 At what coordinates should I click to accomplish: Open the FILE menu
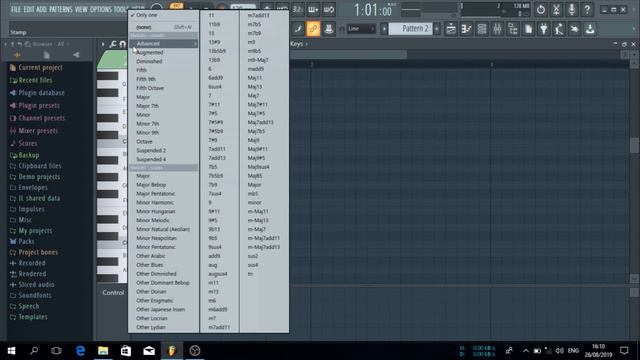[16, 9]
